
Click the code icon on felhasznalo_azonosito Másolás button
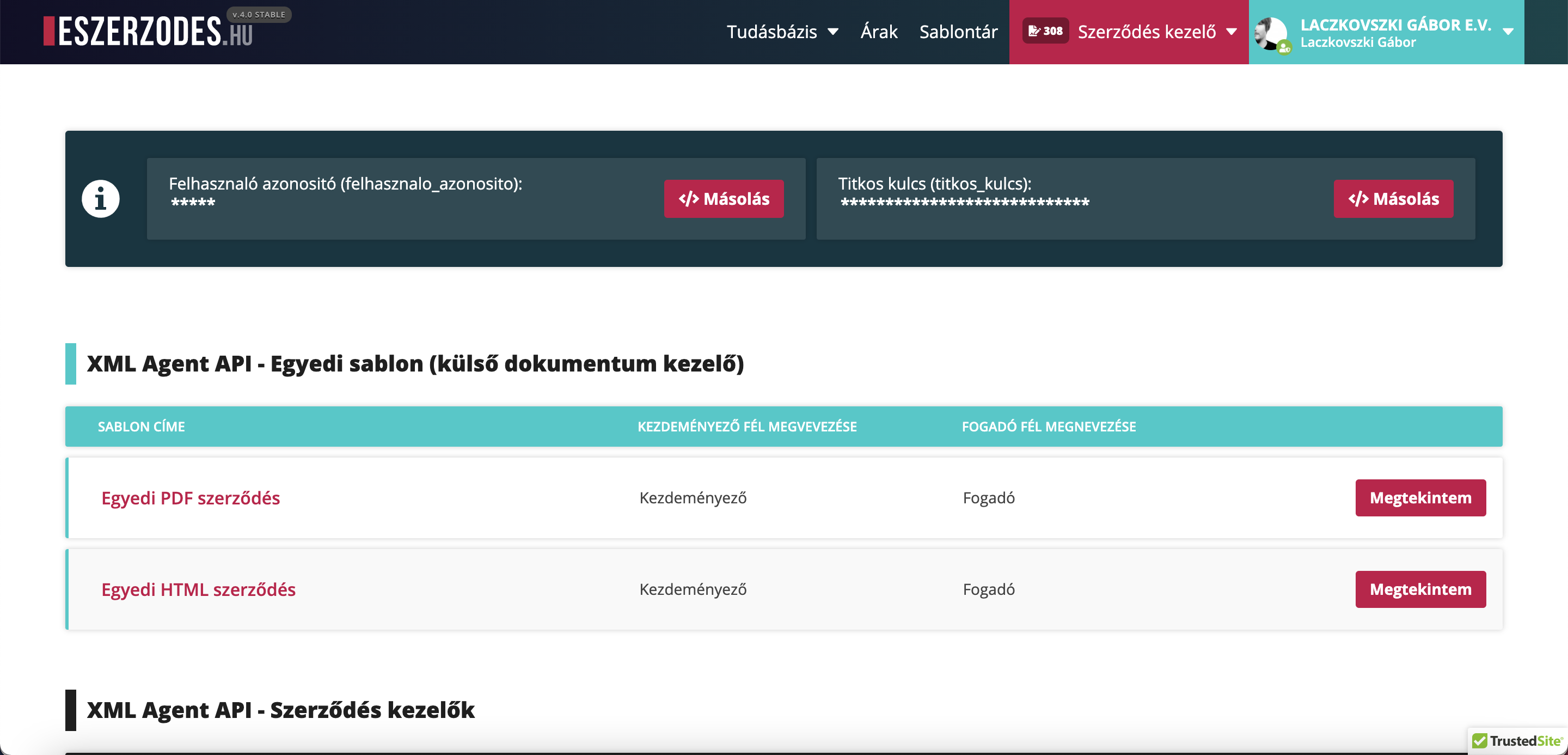(x=688, y=198)
